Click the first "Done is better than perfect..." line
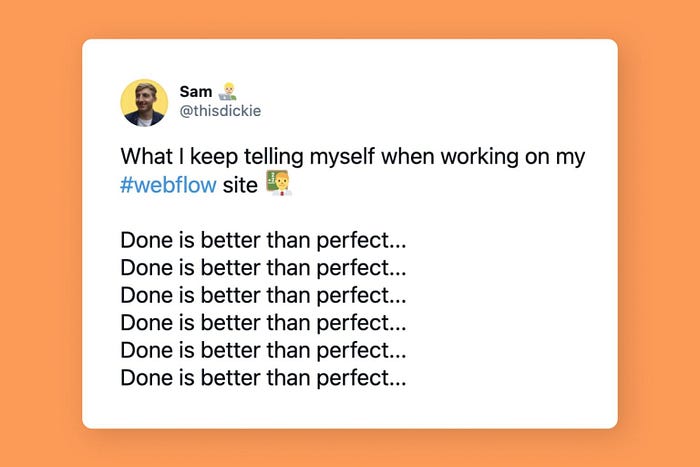This screenshot has width=700, height=467. point(263,241)
